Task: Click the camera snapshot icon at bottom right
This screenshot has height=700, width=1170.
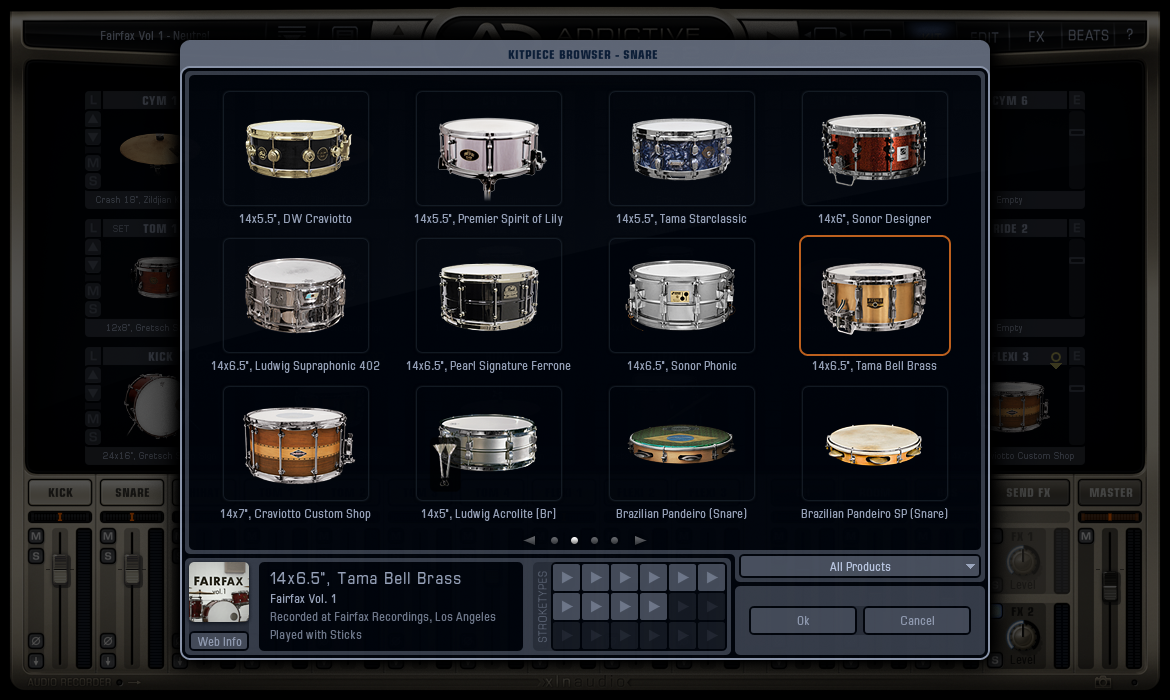Action: pyautogui.click(x=1103, y=682)
